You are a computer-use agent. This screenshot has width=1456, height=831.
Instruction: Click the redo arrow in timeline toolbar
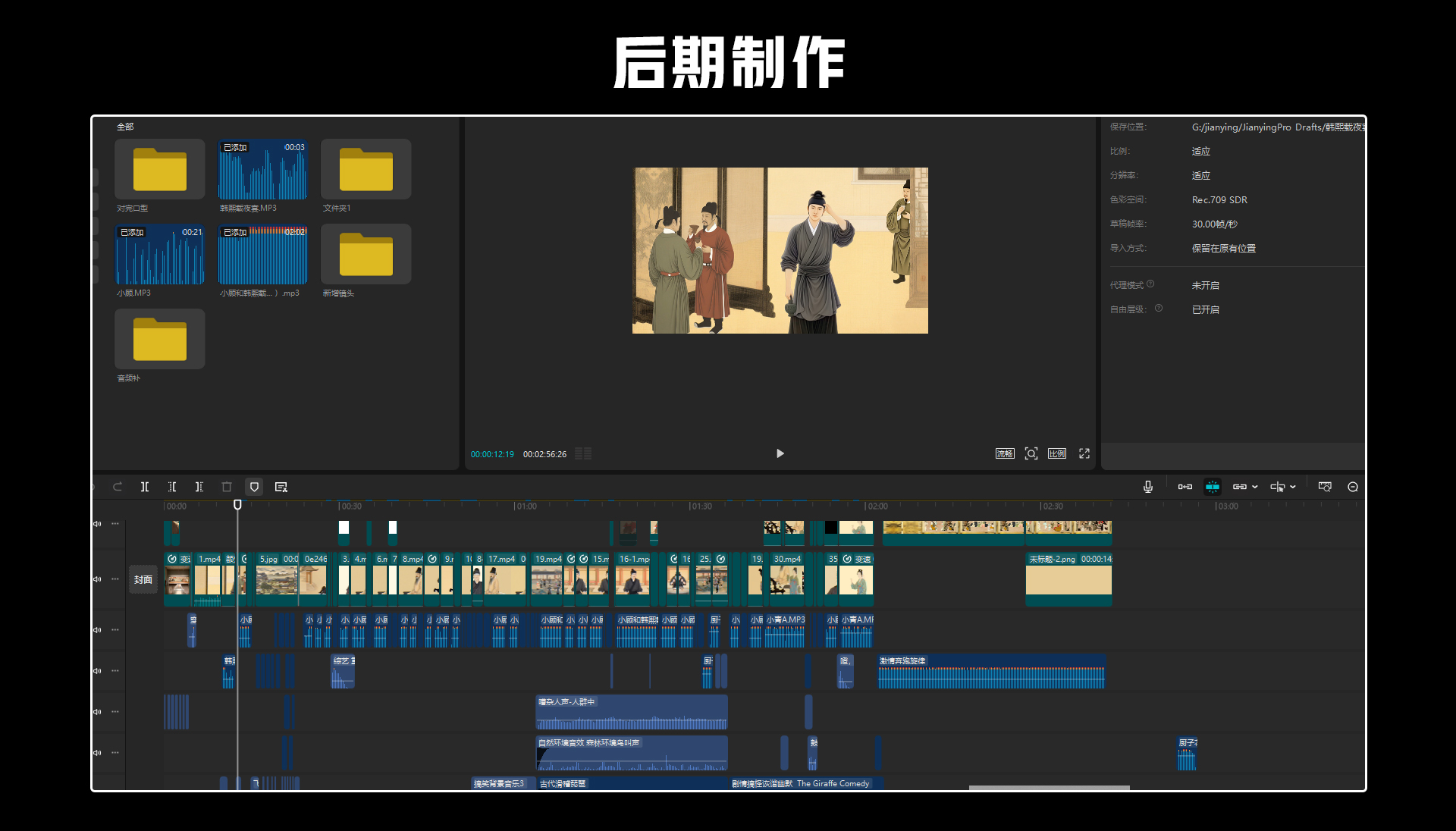click(x=118, y=487)
